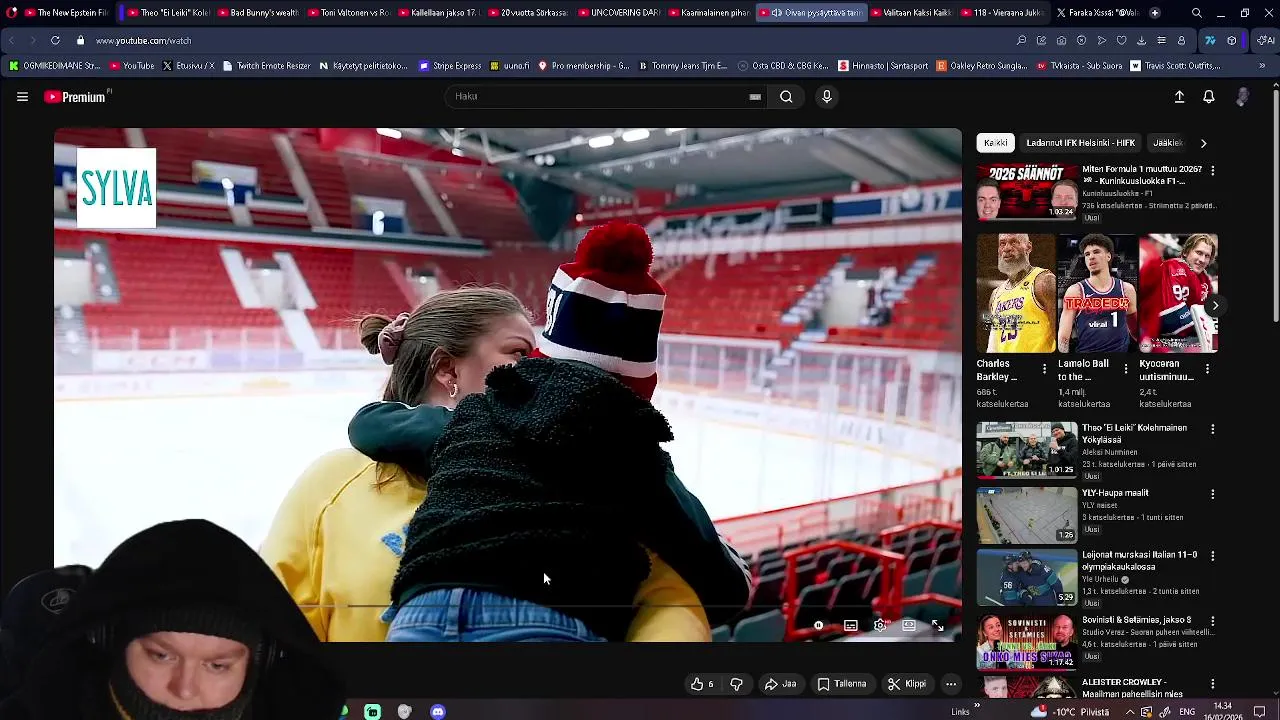Switch to the Bad Bunny's wealth tab
The height and width of the screenshot is (720, 1280).
click(257, 13)
